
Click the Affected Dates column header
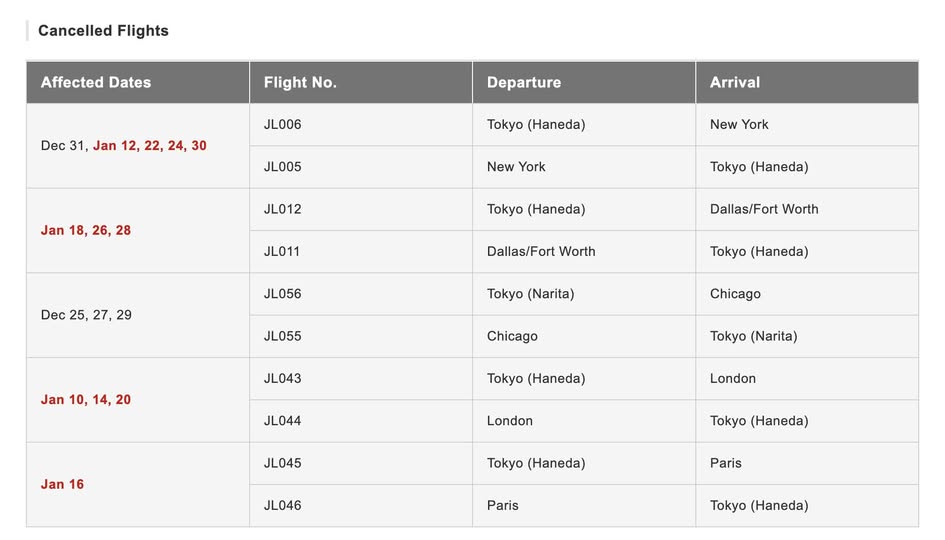click(96, 83)
